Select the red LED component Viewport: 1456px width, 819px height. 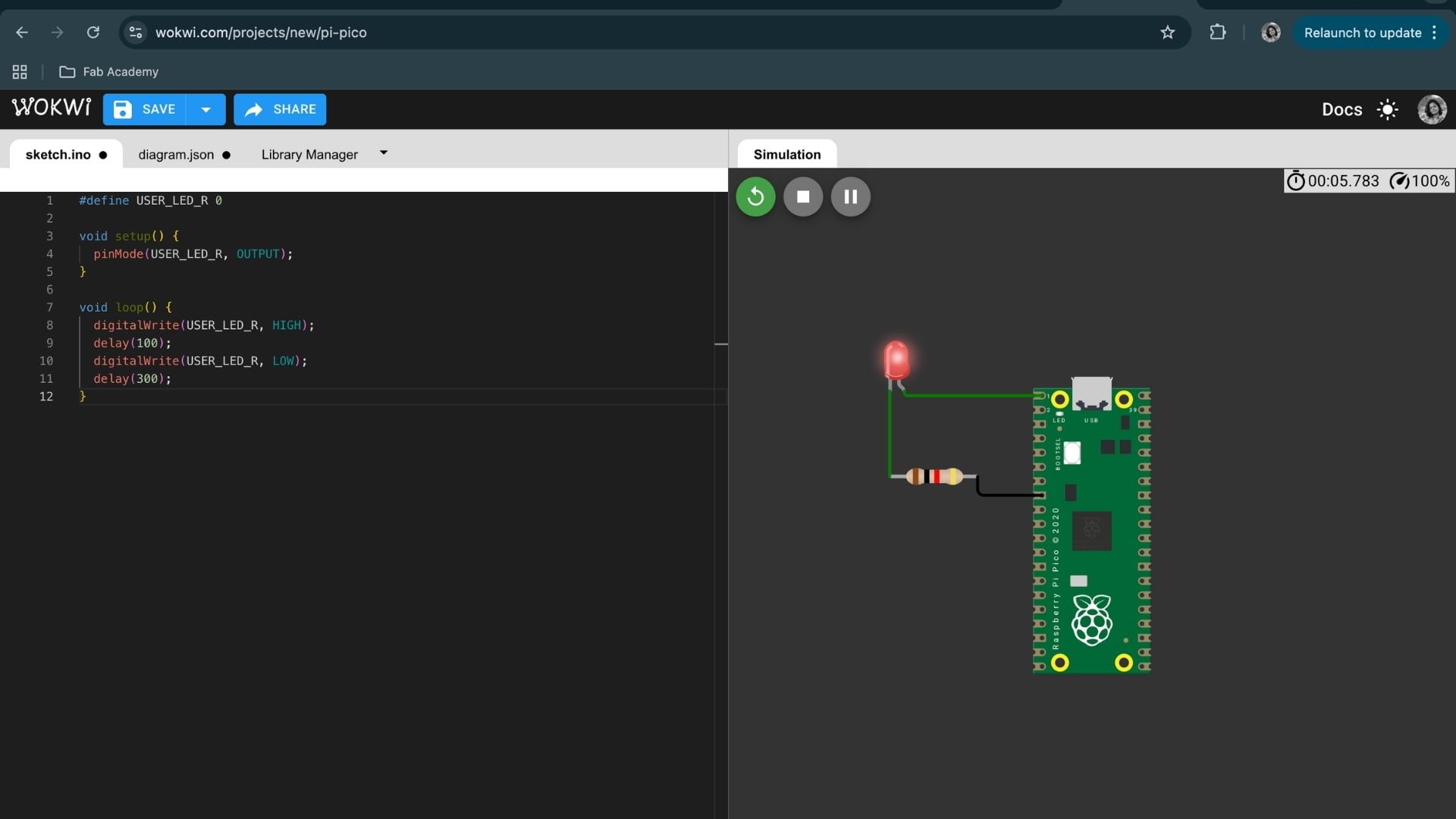click(x=896, y=359)
